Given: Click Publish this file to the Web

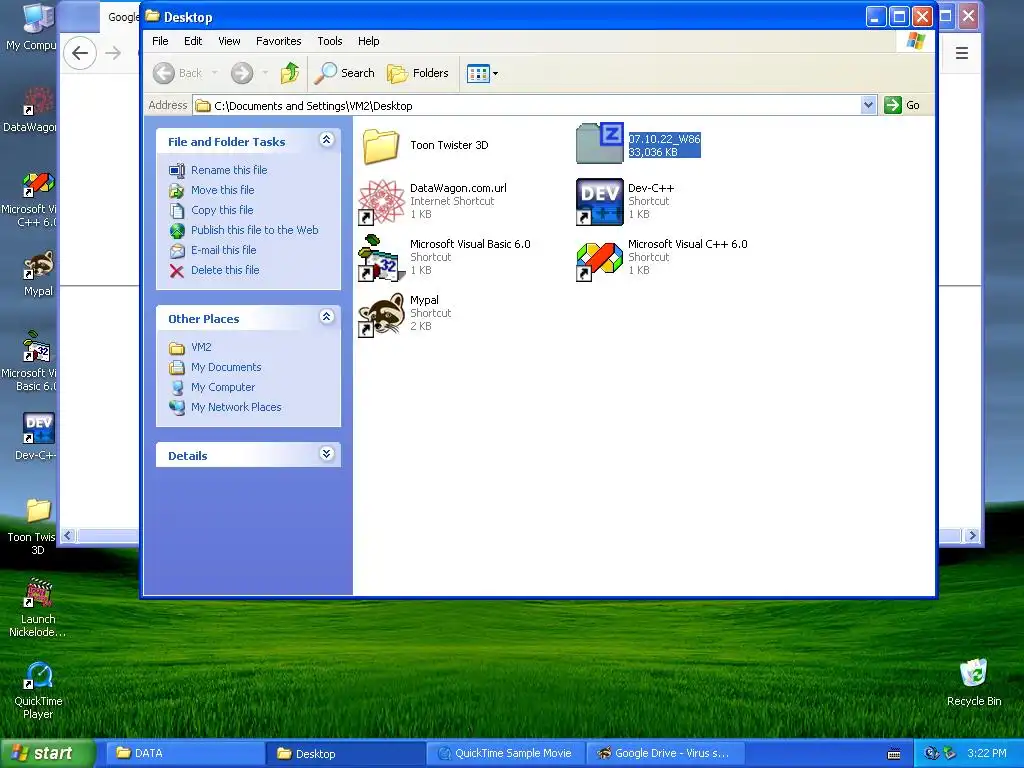Looking at the screenshot, I should [x=255, y=230].
